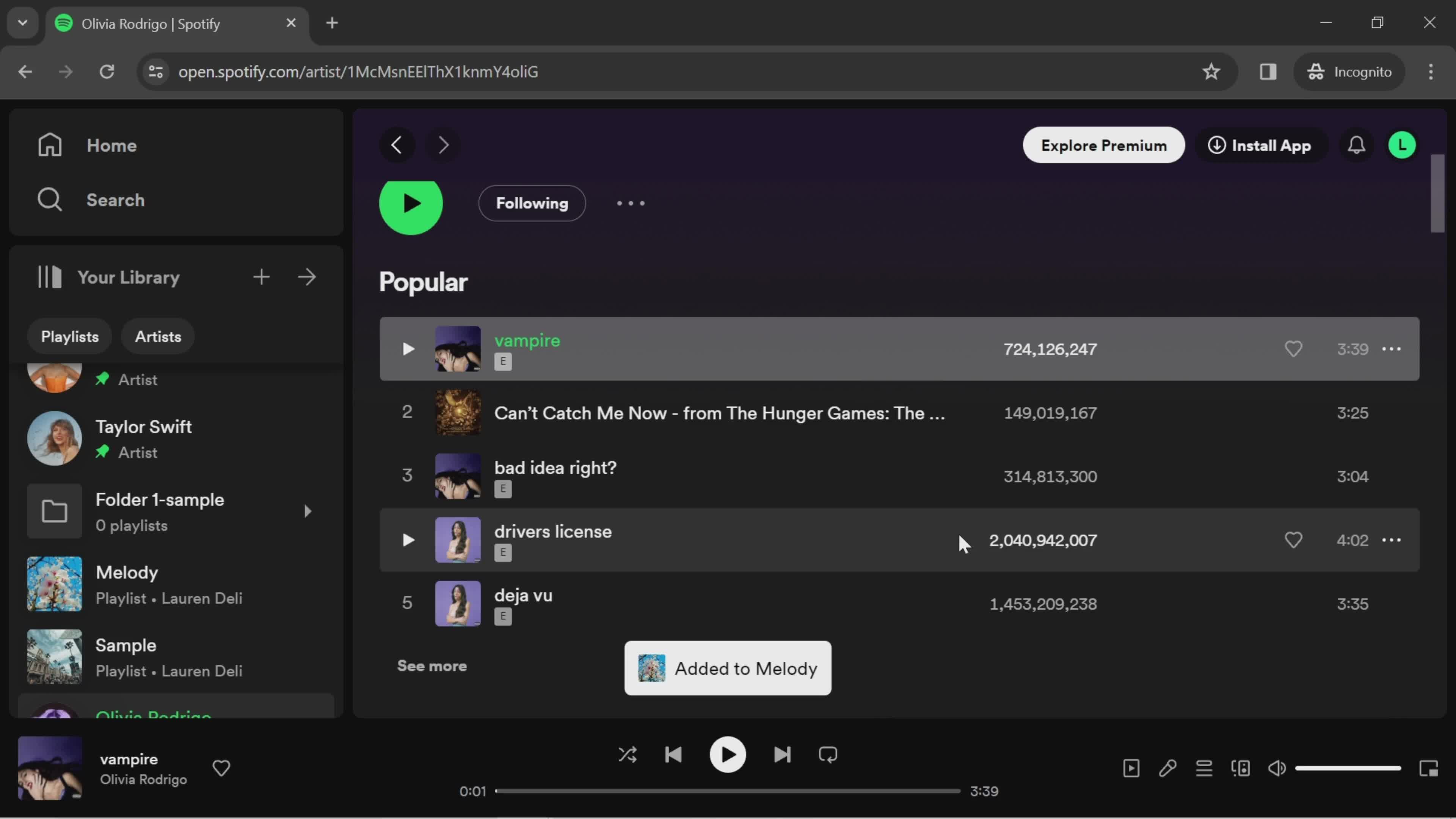This screenshot has height=819, width=1456.
Task: Click See more popular tracks
Action: [432, 665]
